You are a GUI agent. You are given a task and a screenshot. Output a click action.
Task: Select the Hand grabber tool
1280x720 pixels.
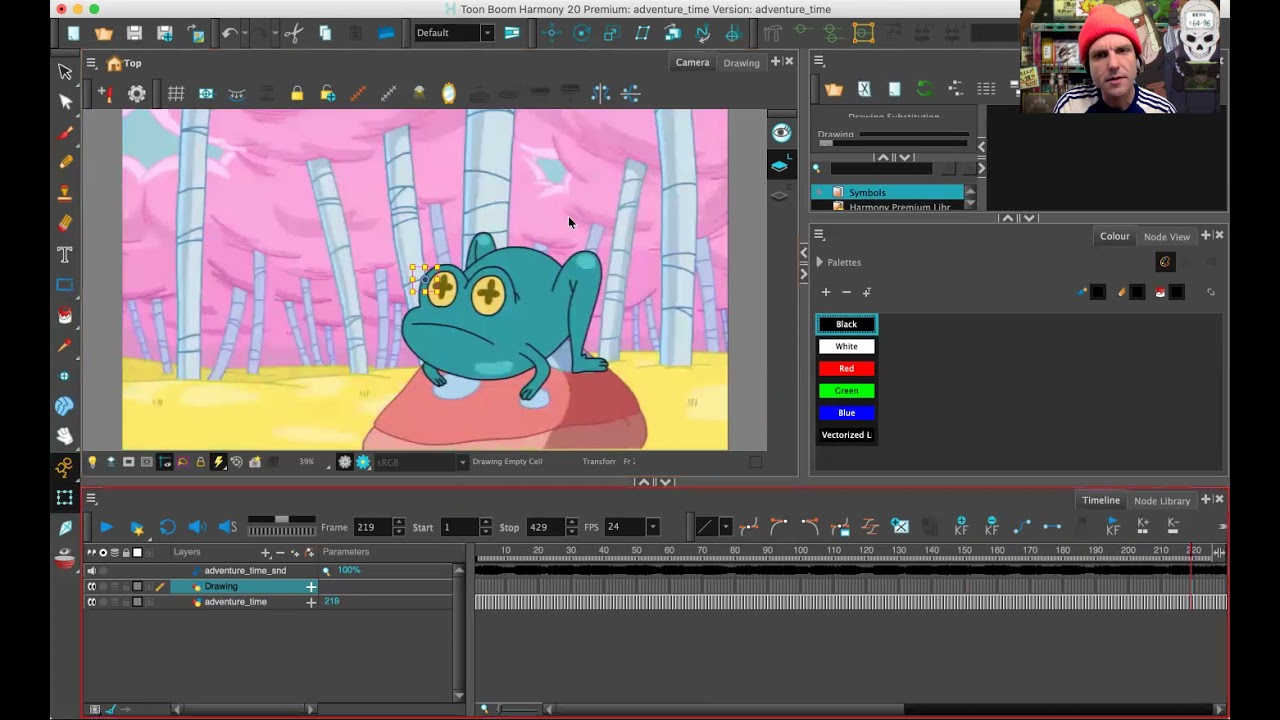tap(65, 436)
